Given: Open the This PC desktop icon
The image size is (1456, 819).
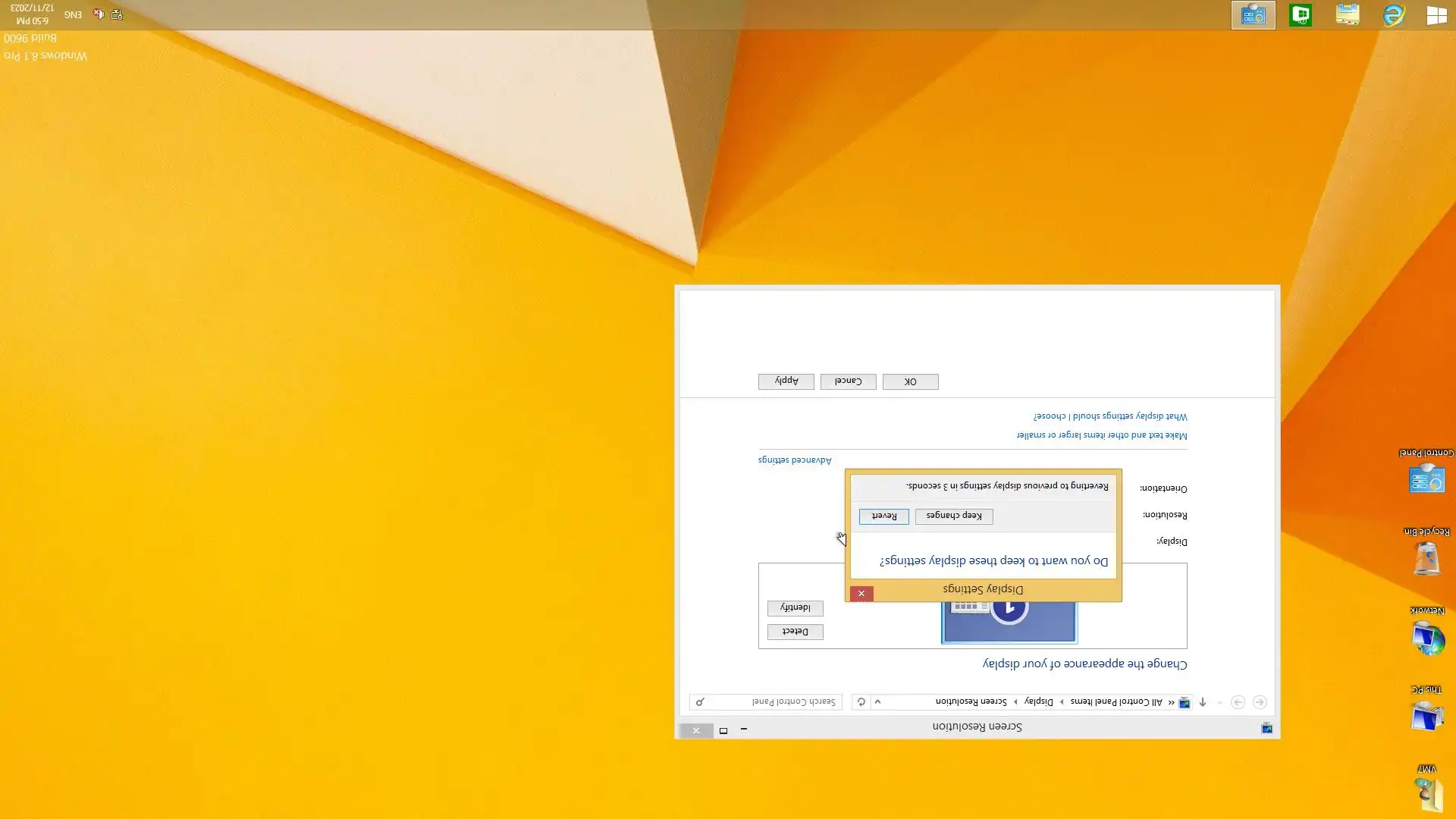Looking at the screenshot, I should [x=1426, y=715].
